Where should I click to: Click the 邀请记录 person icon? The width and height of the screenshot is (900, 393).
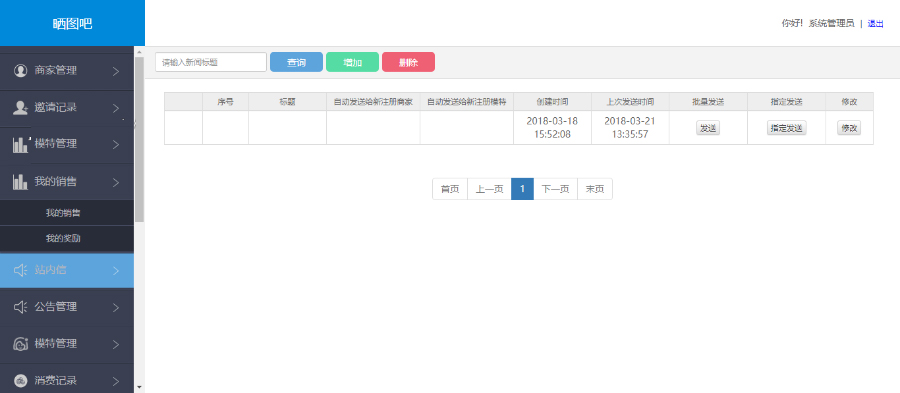click(20, 107)
